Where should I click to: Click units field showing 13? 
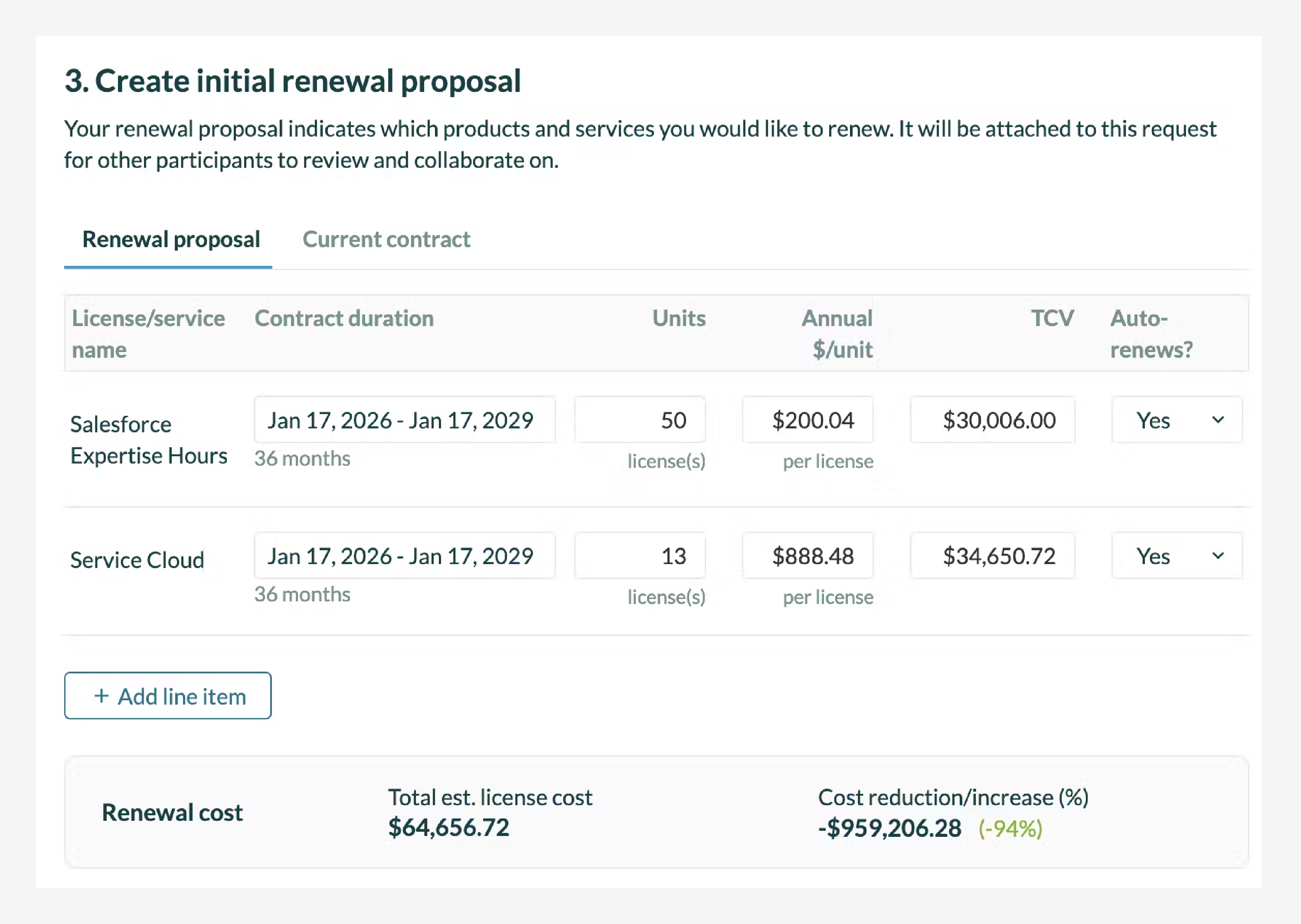[640, 556]
